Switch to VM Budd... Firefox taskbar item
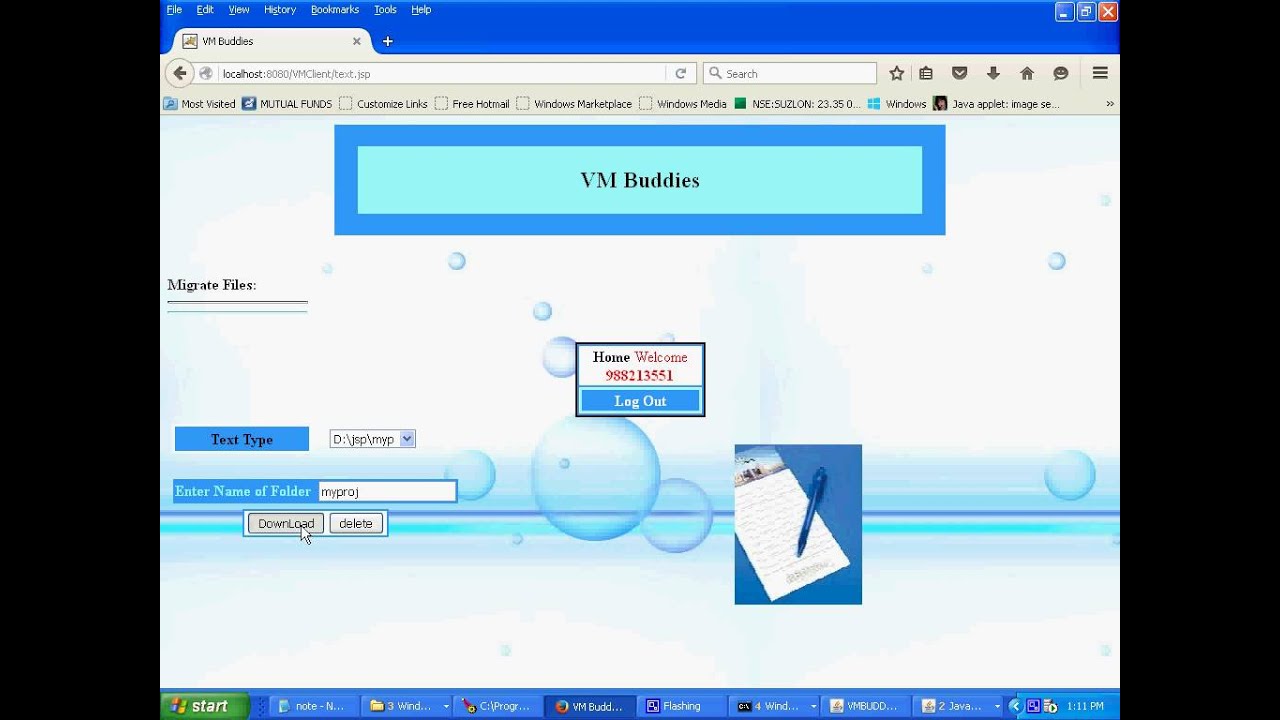Screen dimensions: 1280x720 pos(590,706)
